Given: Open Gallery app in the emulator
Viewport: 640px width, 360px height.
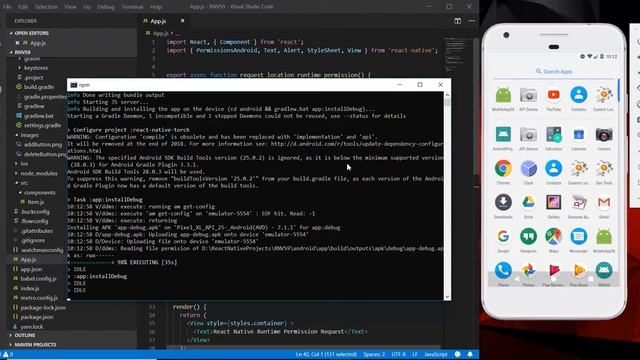Looking at the screenshot, I should pos(553,202).
